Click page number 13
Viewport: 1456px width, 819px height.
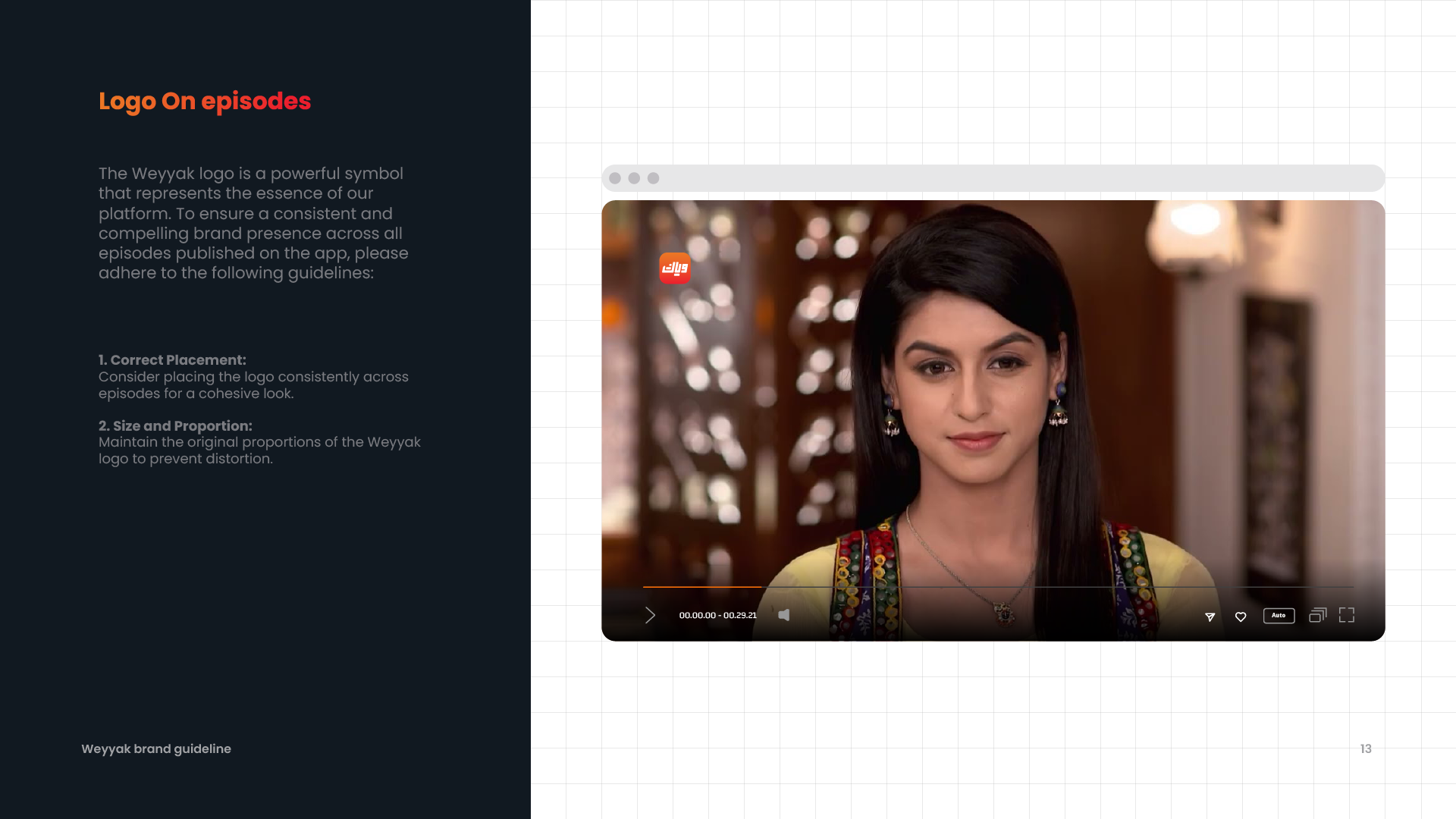1366,748
